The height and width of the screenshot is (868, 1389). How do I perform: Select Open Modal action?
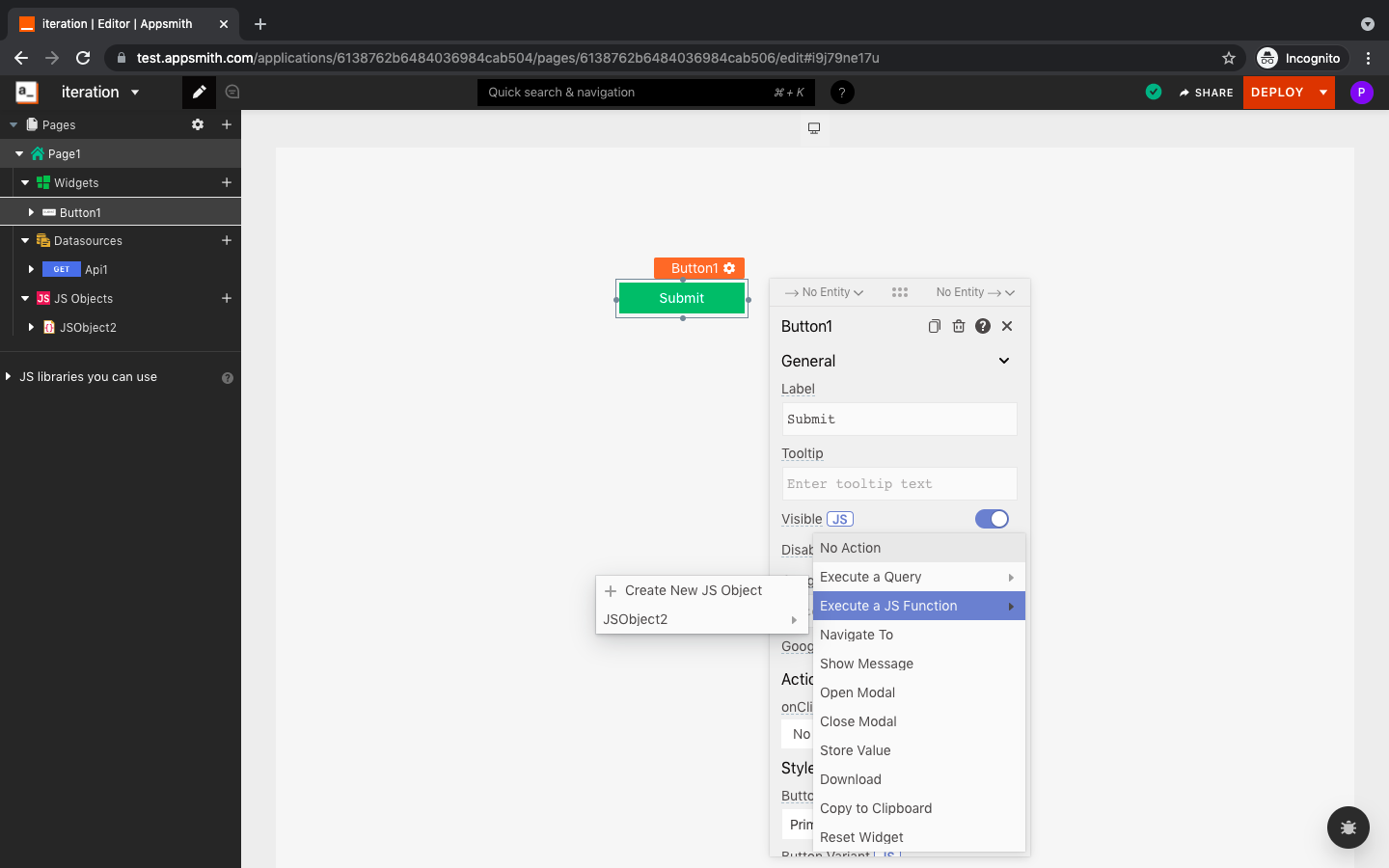point(919,692)
